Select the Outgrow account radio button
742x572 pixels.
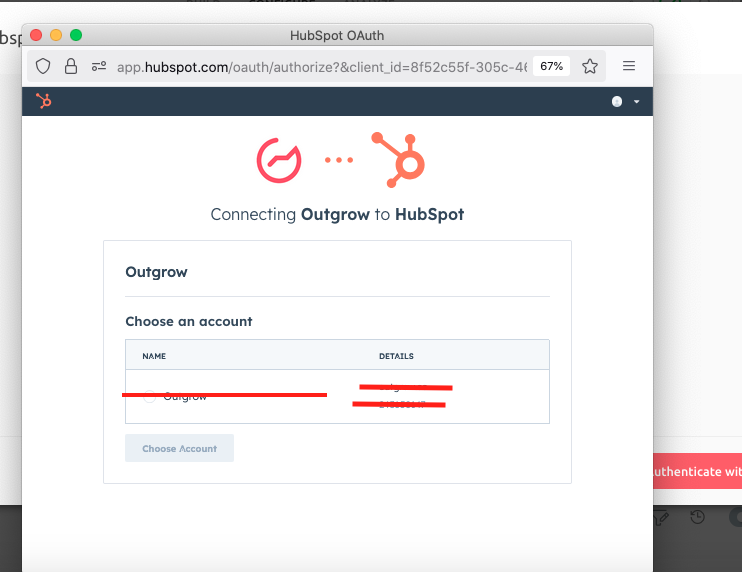(x=150, y=396)
